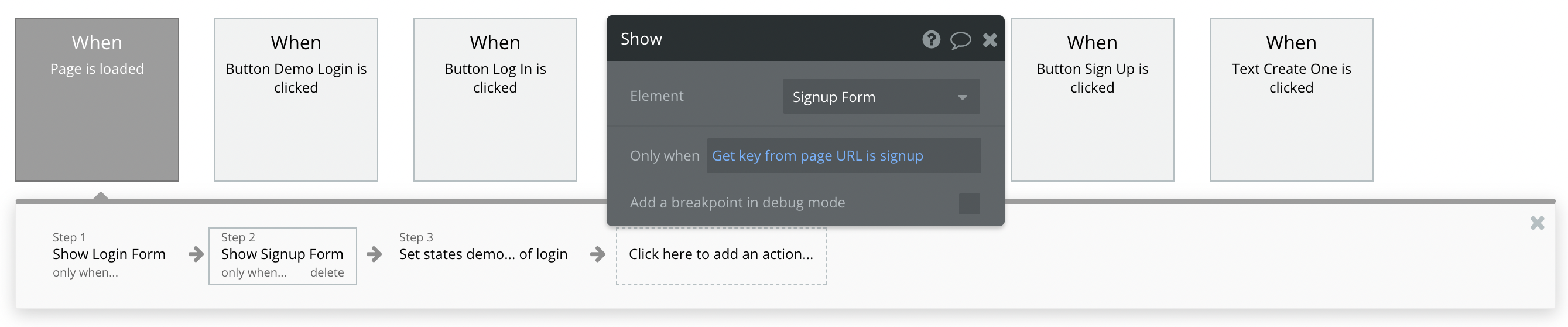Enable breakpoint in debug mode checkbox
Screen dimensions: 1568x327
[969, 203]
